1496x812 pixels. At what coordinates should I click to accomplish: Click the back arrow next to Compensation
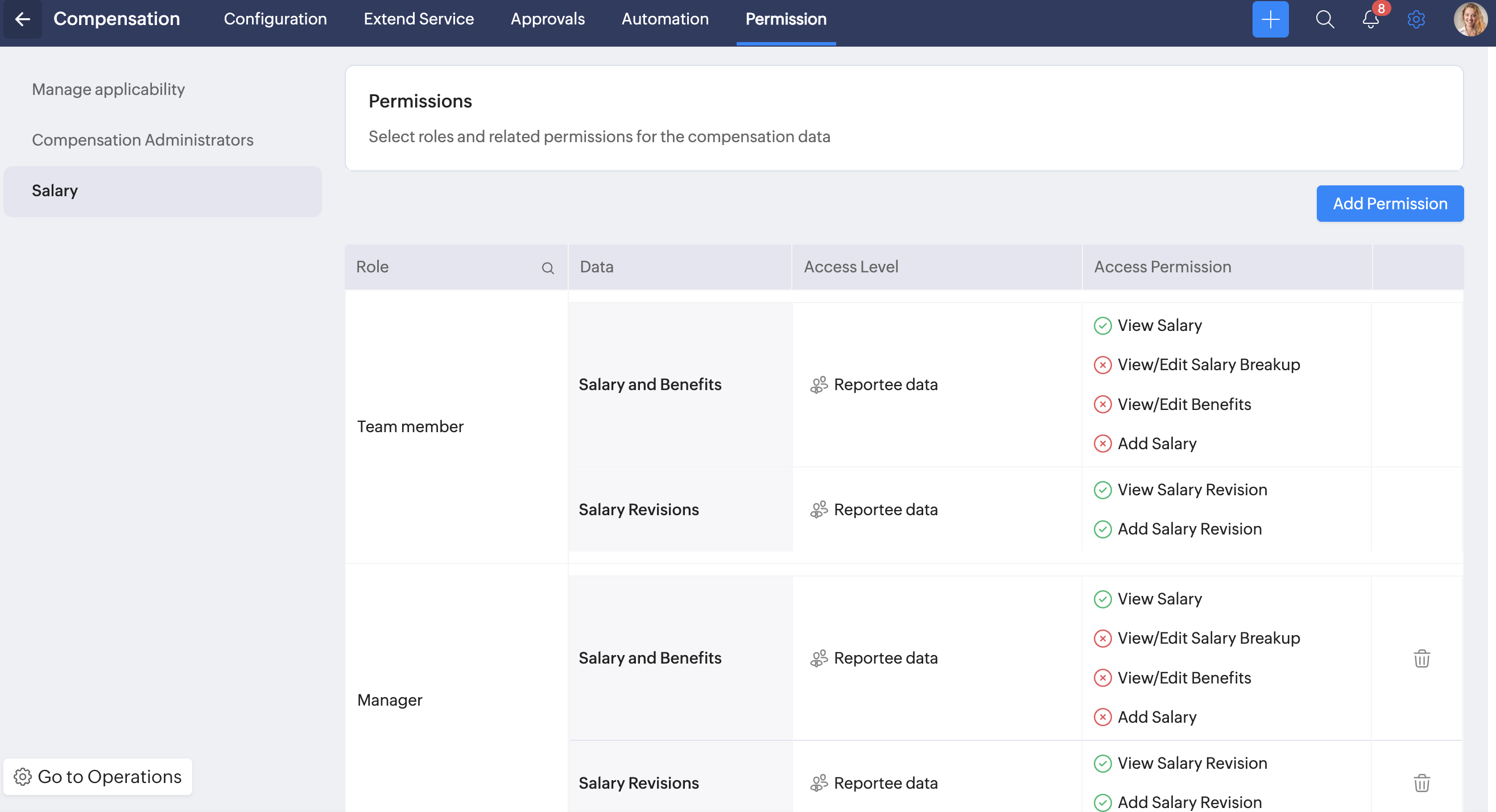click(x=22, y=19)
